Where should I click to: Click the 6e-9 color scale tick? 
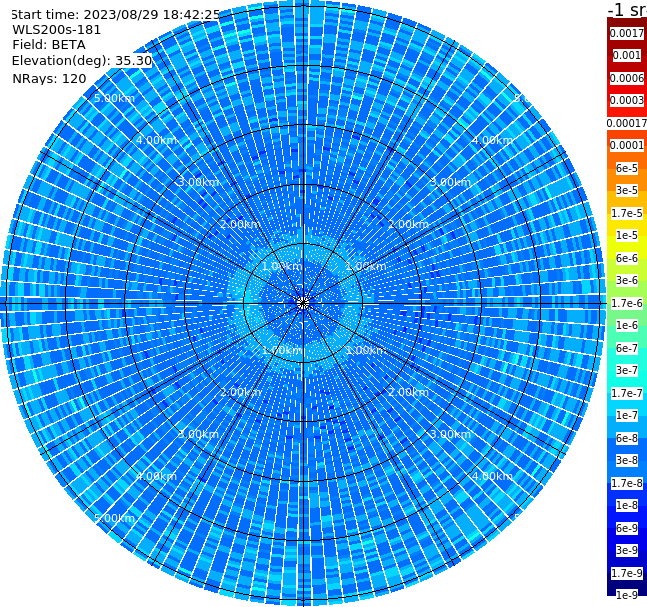(627, 528)
